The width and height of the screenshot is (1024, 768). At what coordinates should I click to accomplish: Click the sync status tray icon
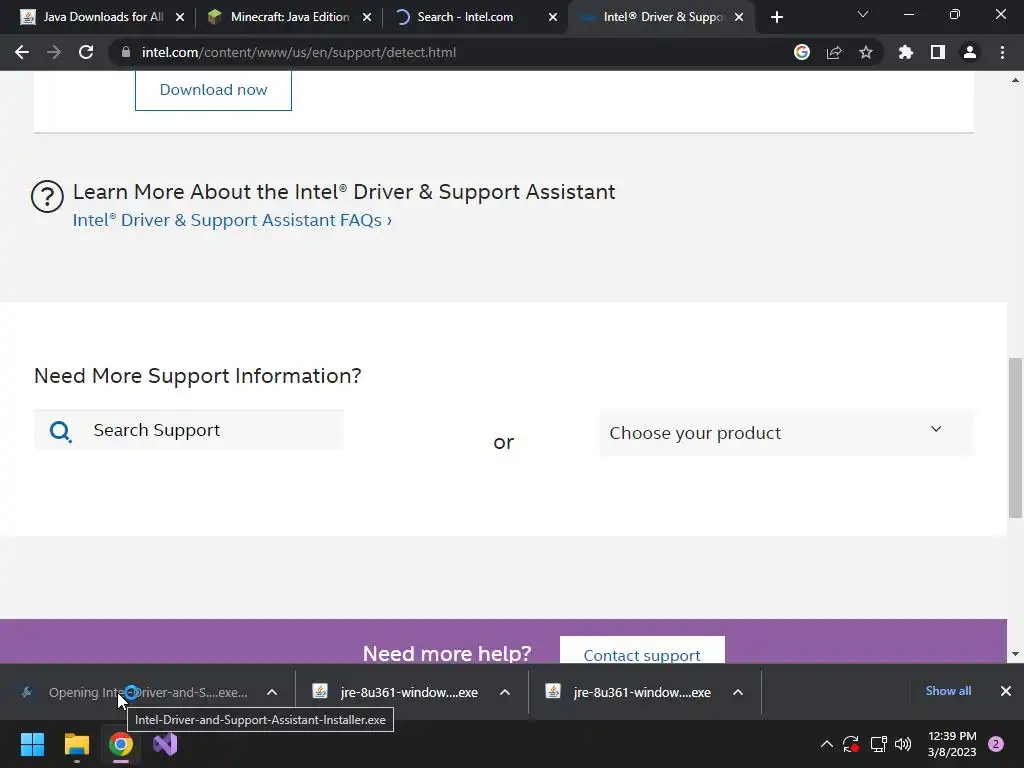click(x=851, y=744)
